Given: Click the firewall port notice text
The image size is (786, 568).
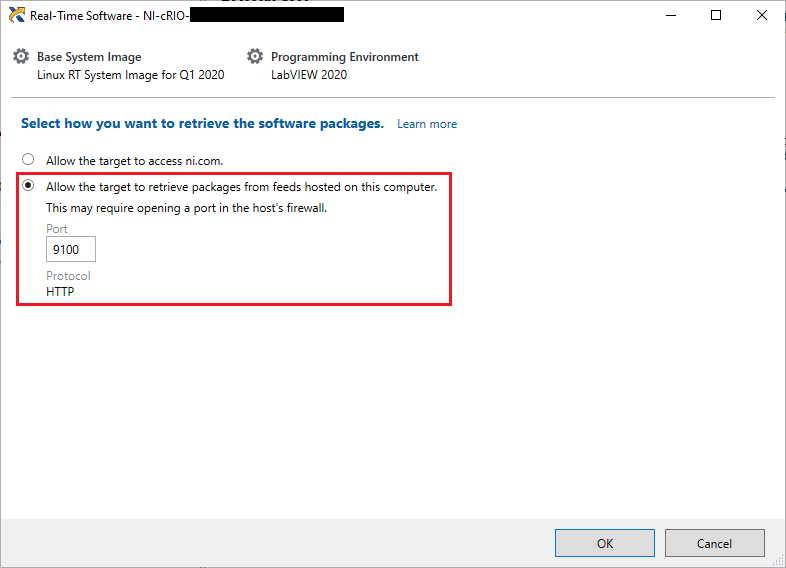Looking at the screenshot, I should click(x=186, y=208).
